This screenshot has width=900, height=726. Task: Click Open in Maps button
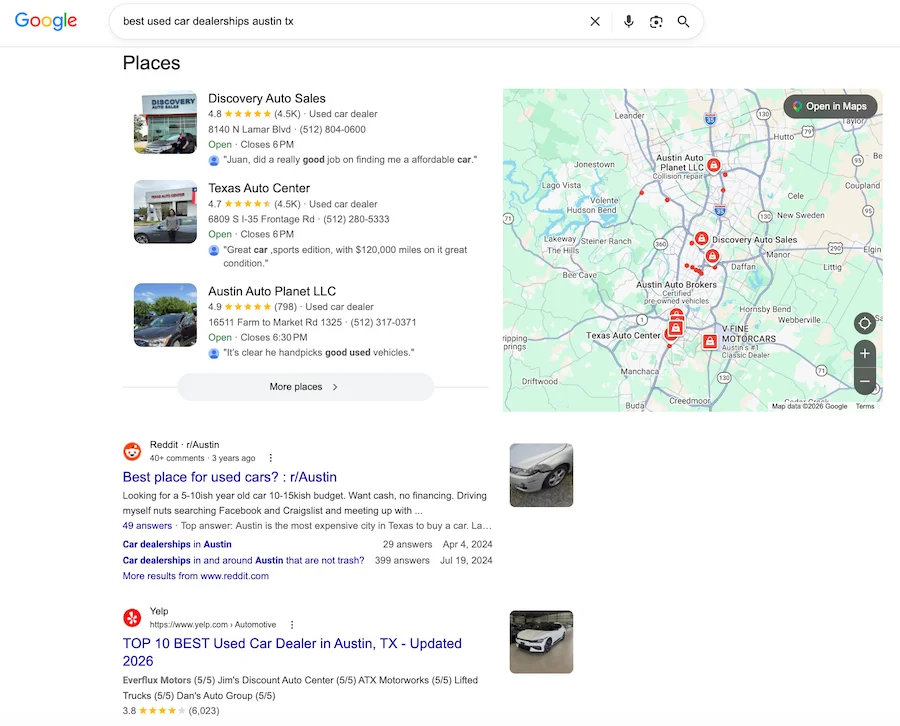coord(830,106)
